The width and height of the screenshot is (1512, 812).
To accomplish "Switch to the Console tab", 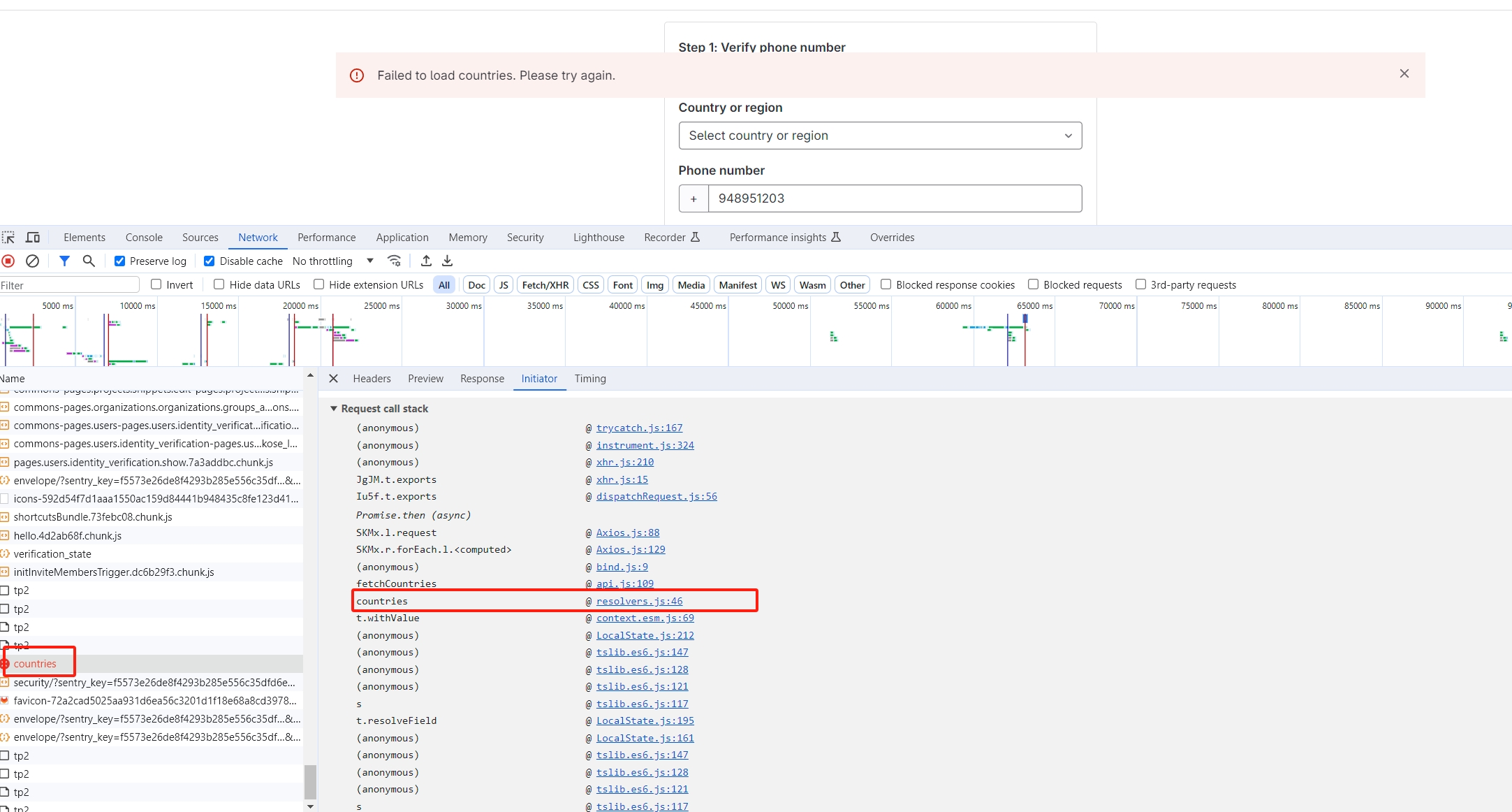I will pyautogui.click(x=144, y=238).
